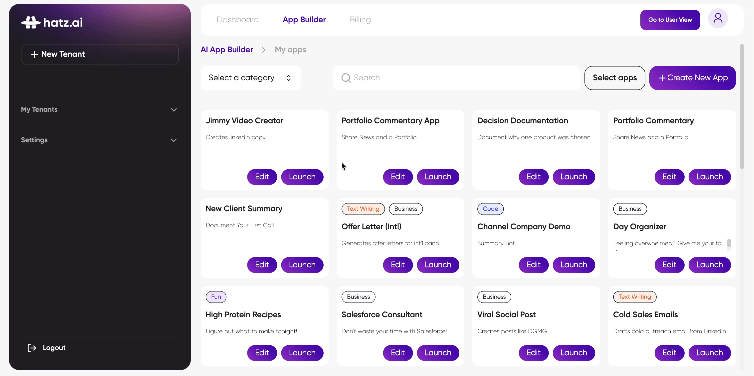
Task: Edit the High Protein Recipes app
Action: [x=262, y=352]
